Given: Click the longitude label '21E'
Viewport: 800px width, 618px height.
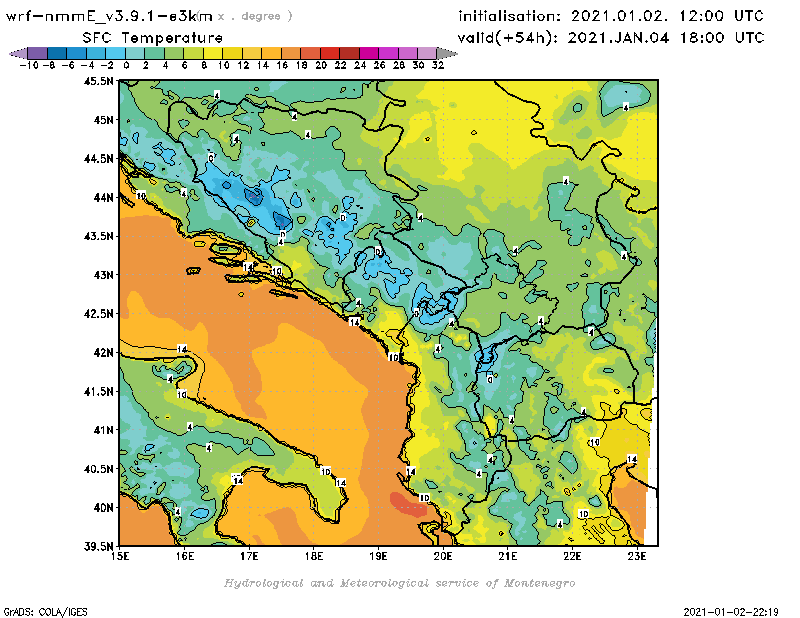Looking at the screenshot, I should (508, 556).
